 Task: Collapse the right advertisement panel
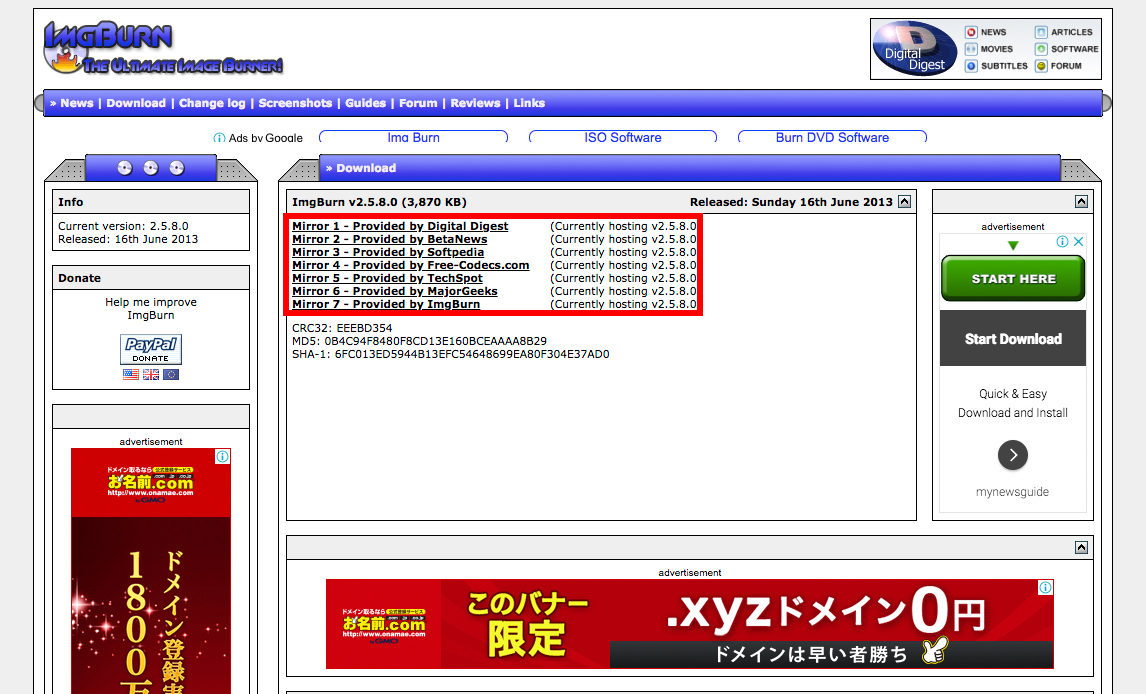[1082, 202]
